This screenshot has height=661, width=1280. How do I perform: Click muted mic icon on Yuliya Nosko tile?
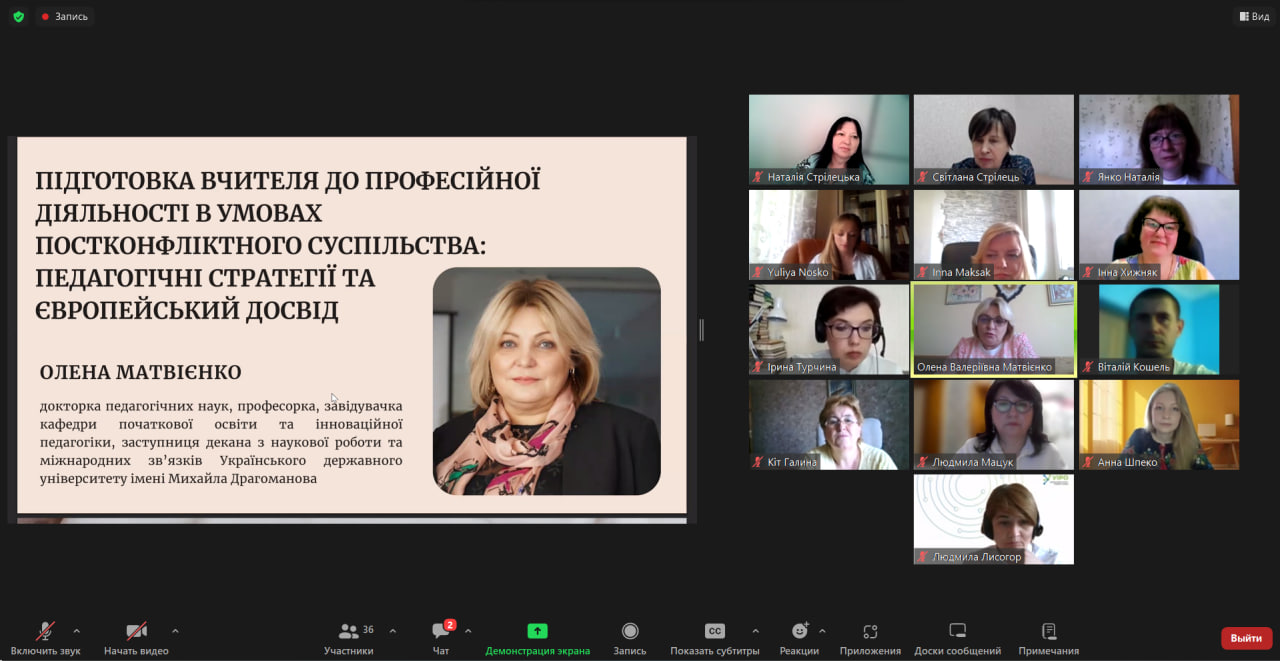(x=758, y=272)
